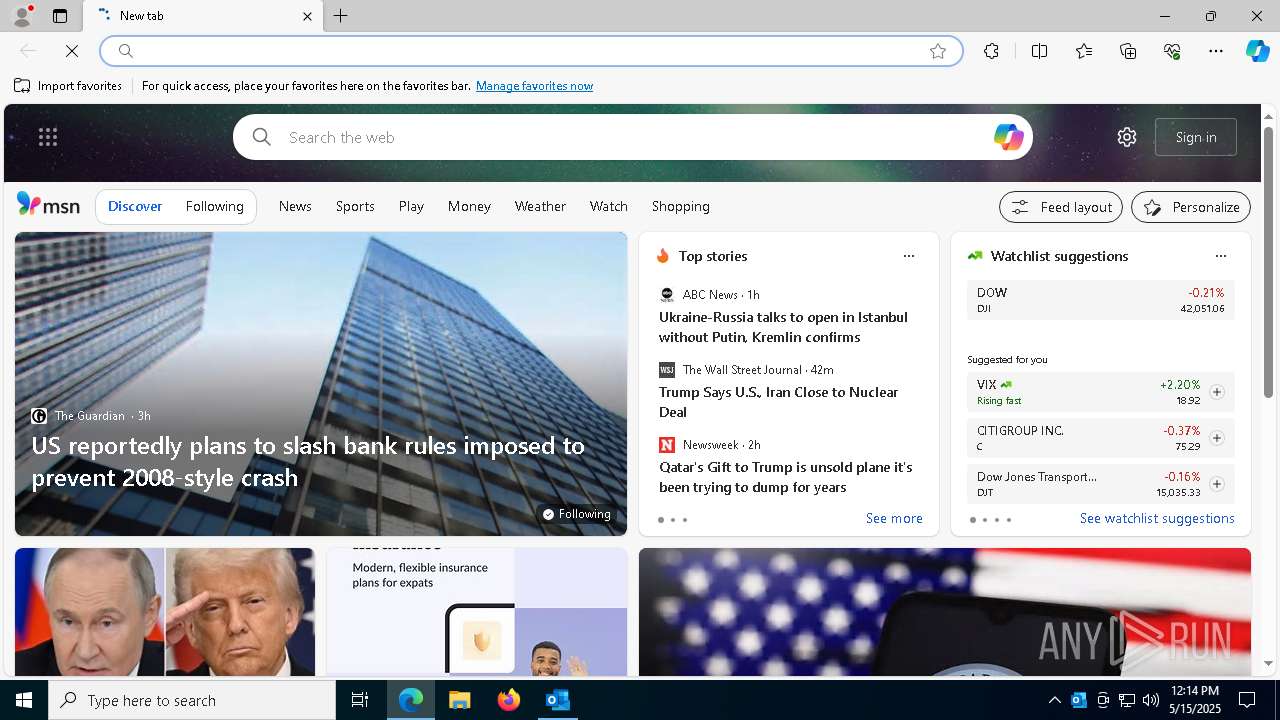
Task: Open the DOW index row
Action: [1101, 300]
